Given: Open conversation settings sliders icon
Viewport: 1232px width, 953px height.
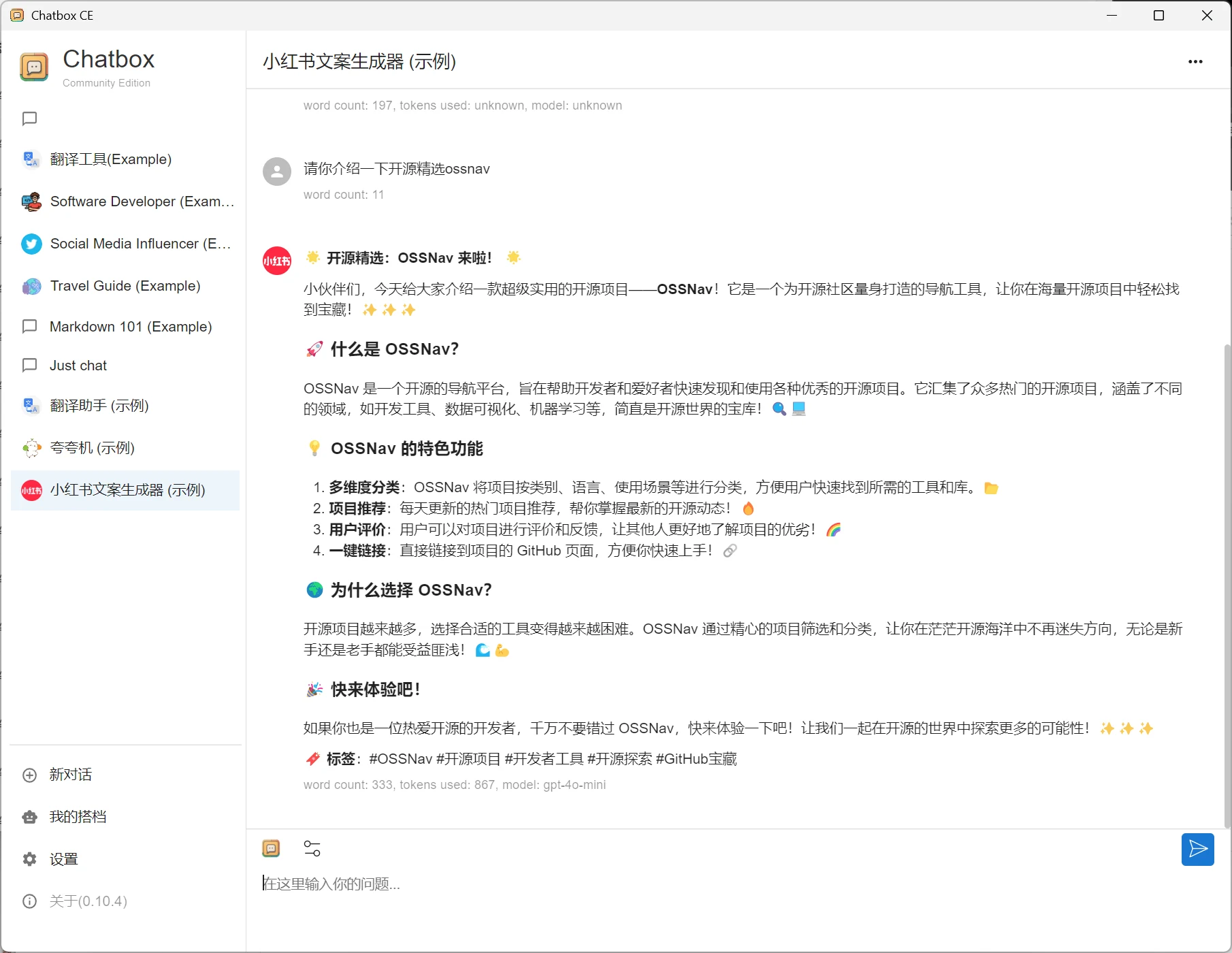Looking at the screenshot, I should pos(312,848).
